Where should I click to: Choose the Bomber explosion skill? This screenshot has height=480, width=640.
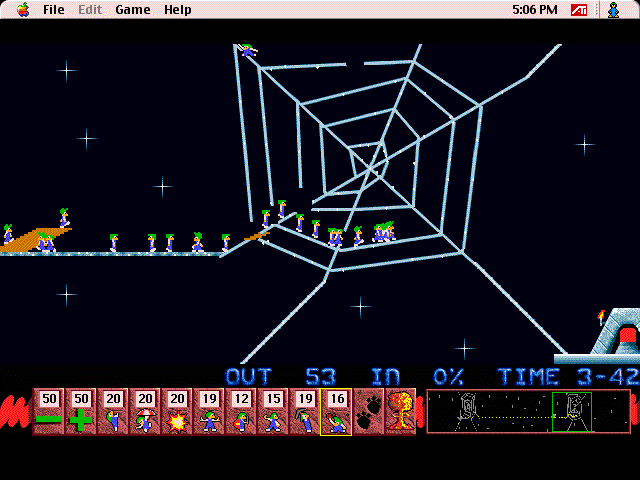(177, 412)
